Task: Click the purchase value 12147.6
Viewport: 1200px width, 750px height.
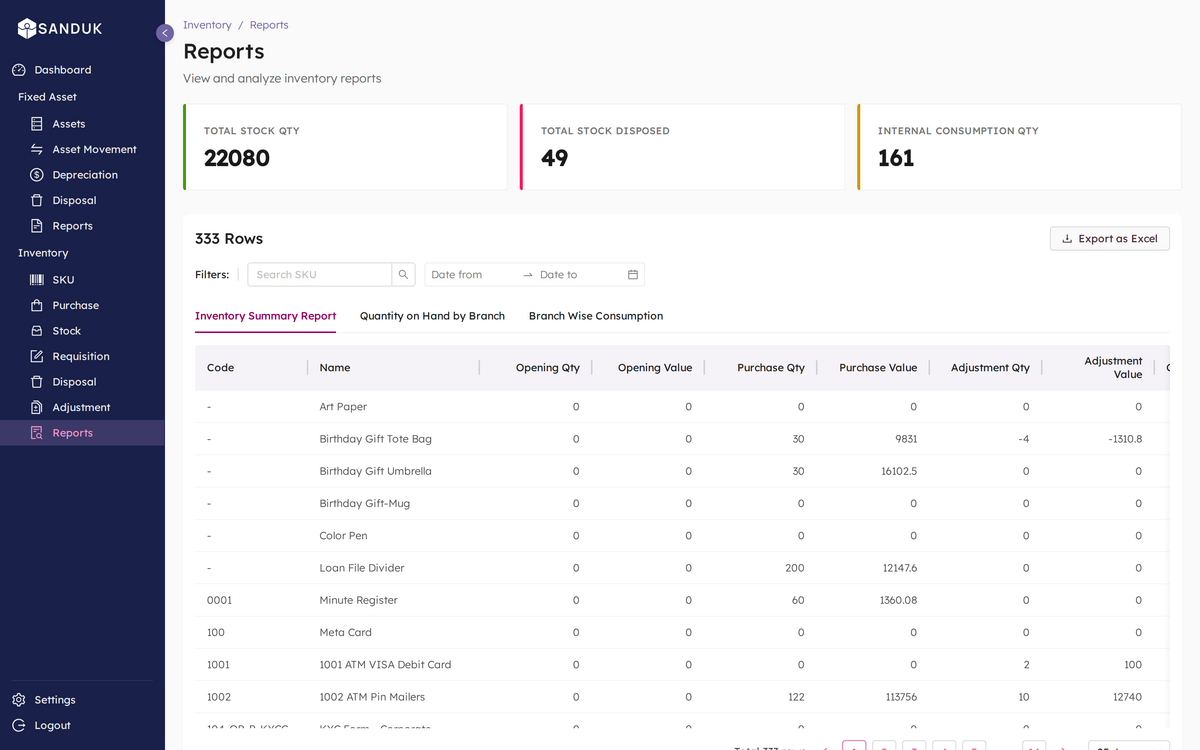Action: click(899, 568)
